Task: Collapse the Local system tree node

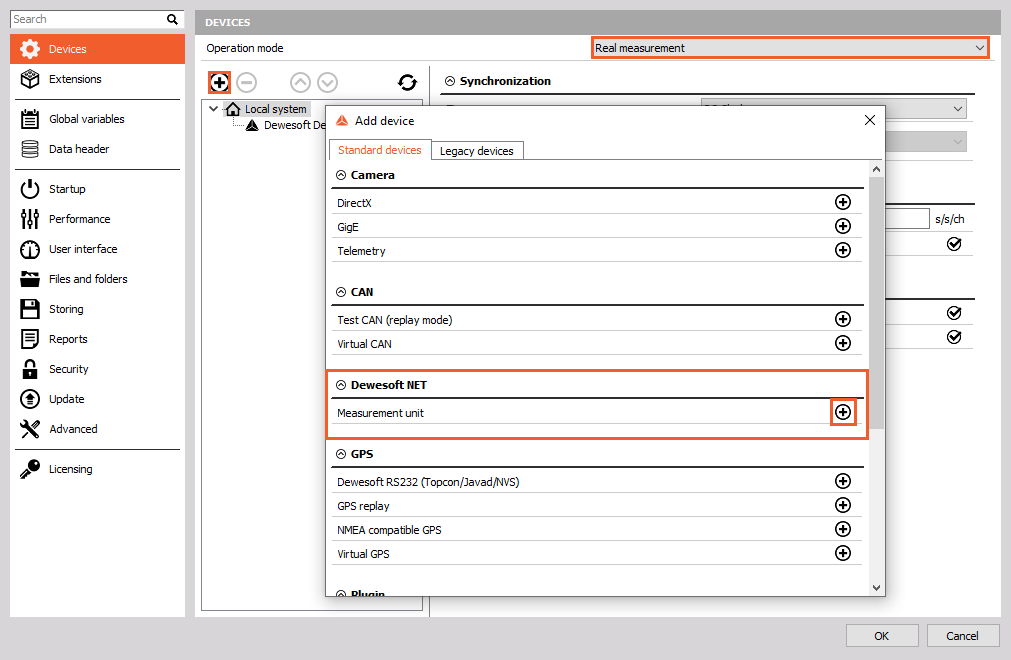Action: [213, 109]
